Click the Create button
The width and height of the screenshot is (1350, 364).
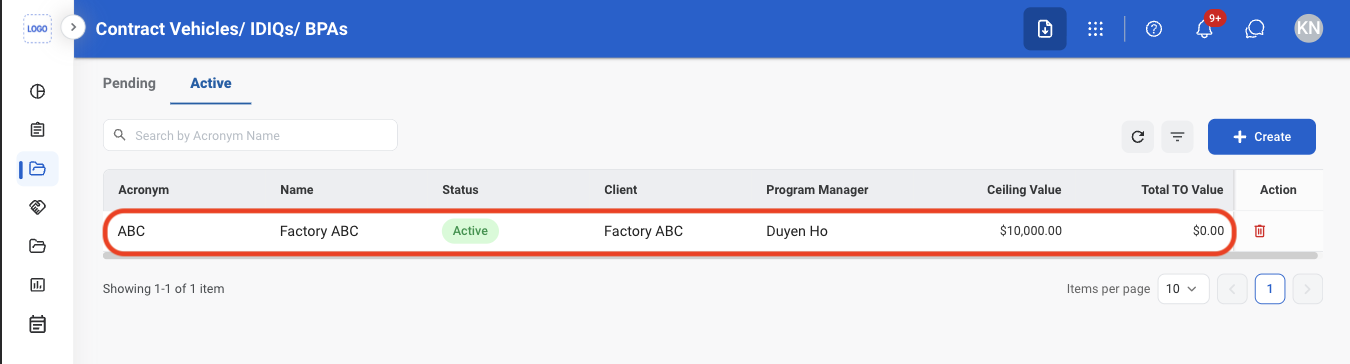pyautogui.click(x=1262, y=137)
